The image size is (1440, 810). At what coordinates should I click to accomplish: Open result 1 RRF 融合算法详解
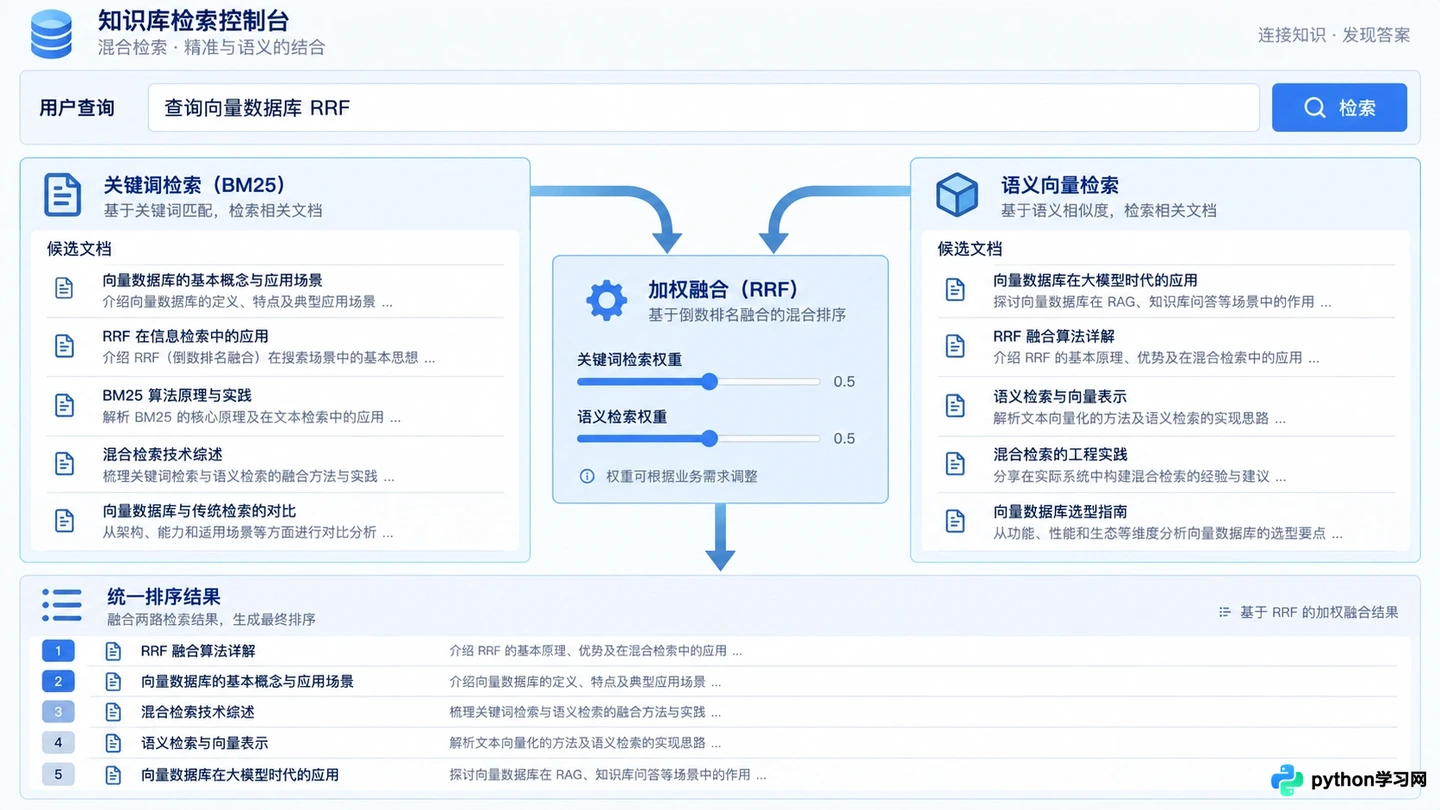[x=198, y=651]
